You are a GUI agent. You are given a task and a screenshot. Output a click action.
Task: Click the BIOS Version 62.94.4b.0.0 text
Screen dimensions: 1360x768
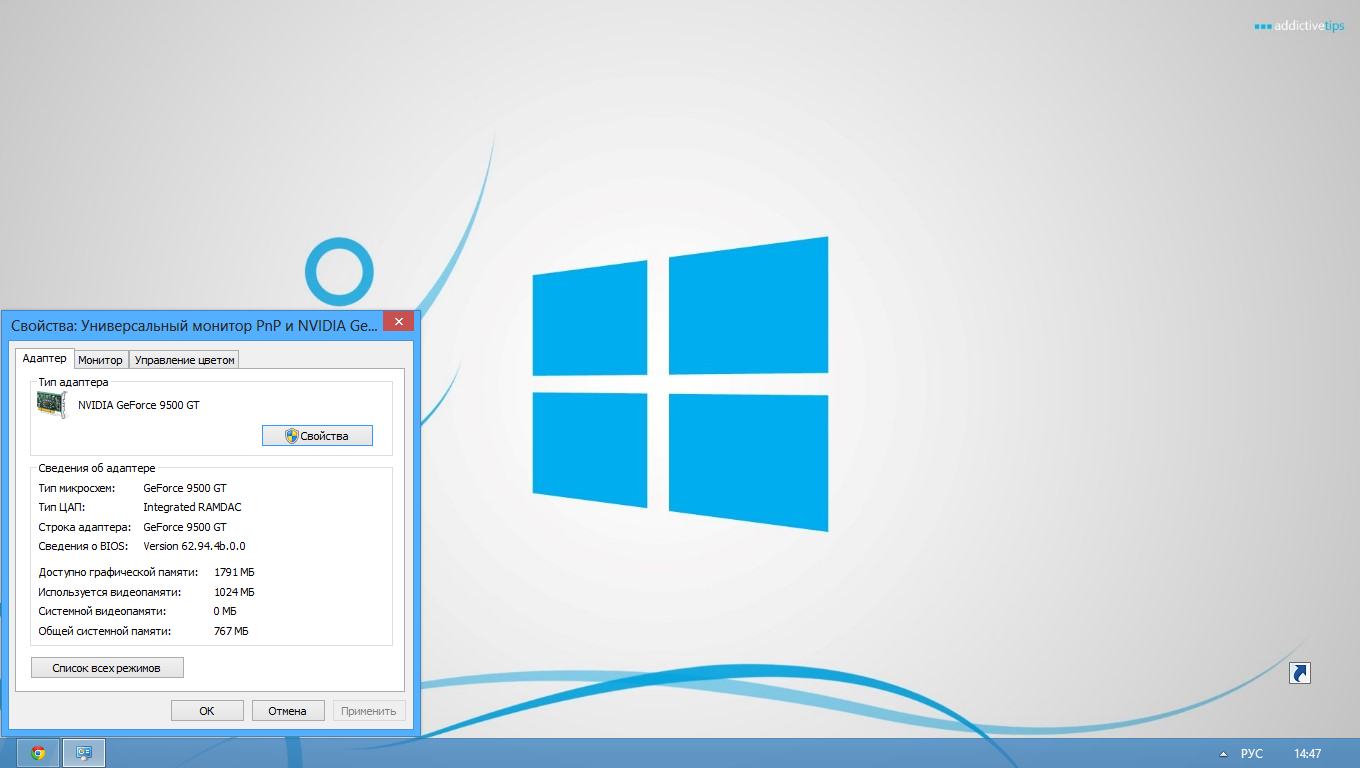point(194,546)
